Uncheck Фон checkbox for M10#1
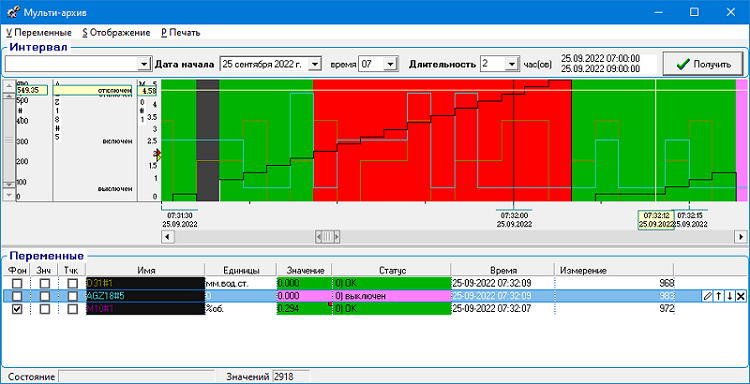The image size is (750, 384). pyautogui.click(x=16, y=309)
